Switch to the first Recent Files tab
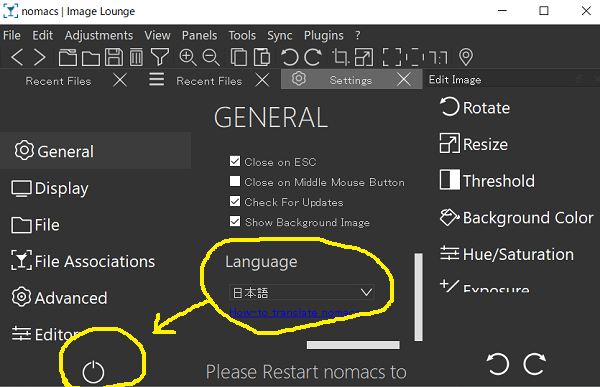The height and width of the screenshot is (387, 600). (x=58, y=81)
